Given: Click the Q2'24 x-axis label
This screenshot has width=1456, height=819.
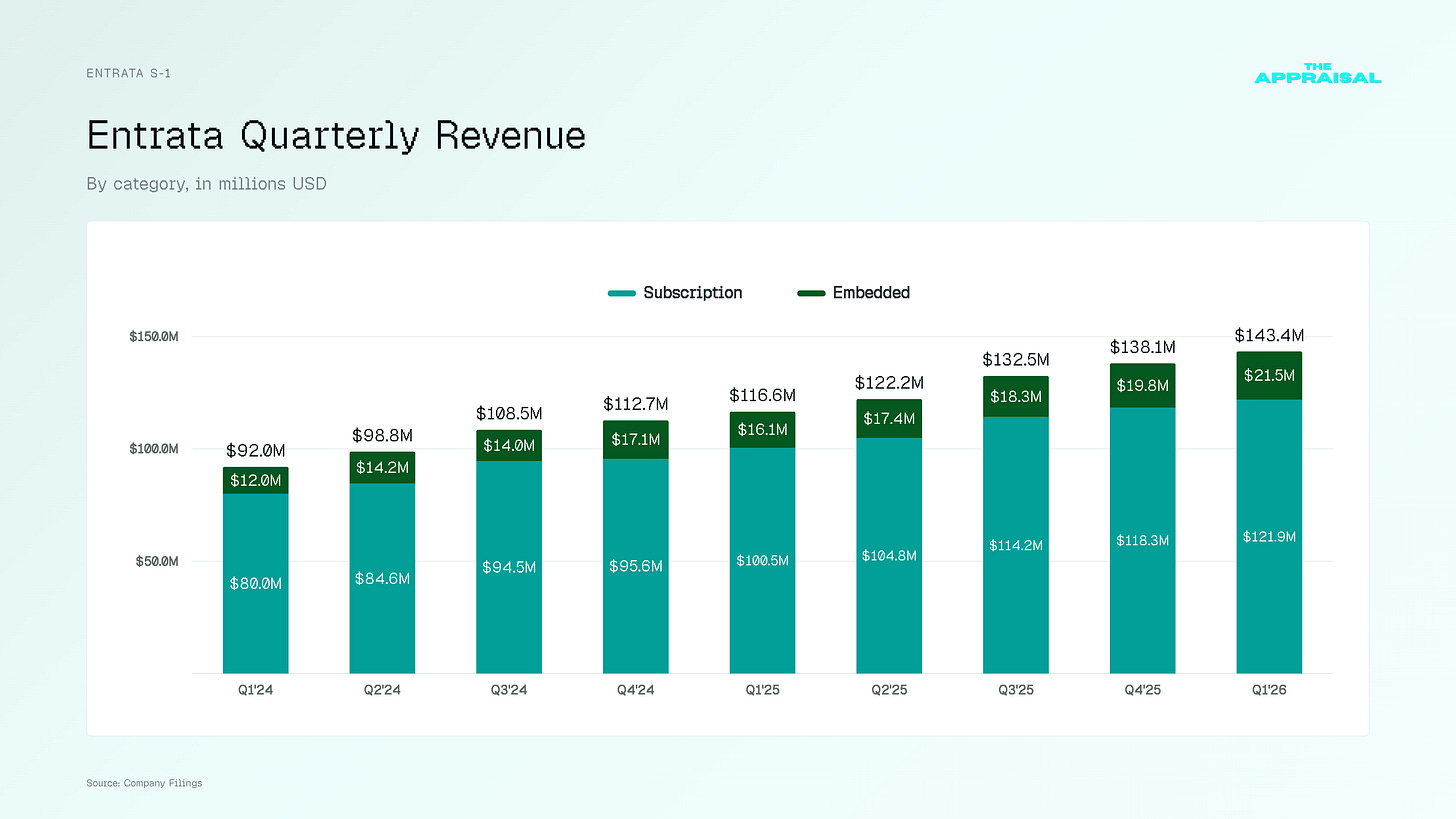Looking at the screenshot, I should click(x=382, y=691).
